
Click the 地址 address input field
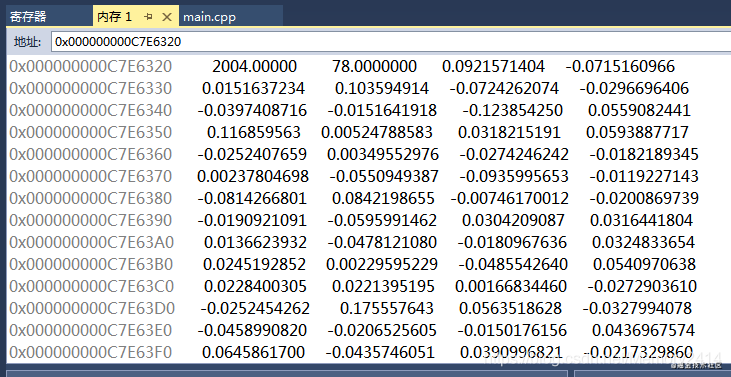point(391,42)
